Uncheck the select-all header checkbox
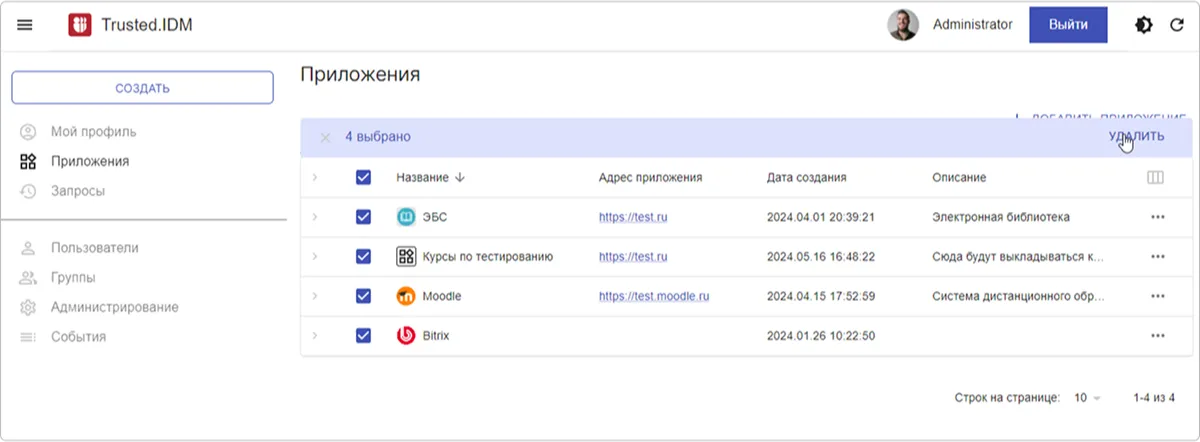1200x442 pixels. 364,178
